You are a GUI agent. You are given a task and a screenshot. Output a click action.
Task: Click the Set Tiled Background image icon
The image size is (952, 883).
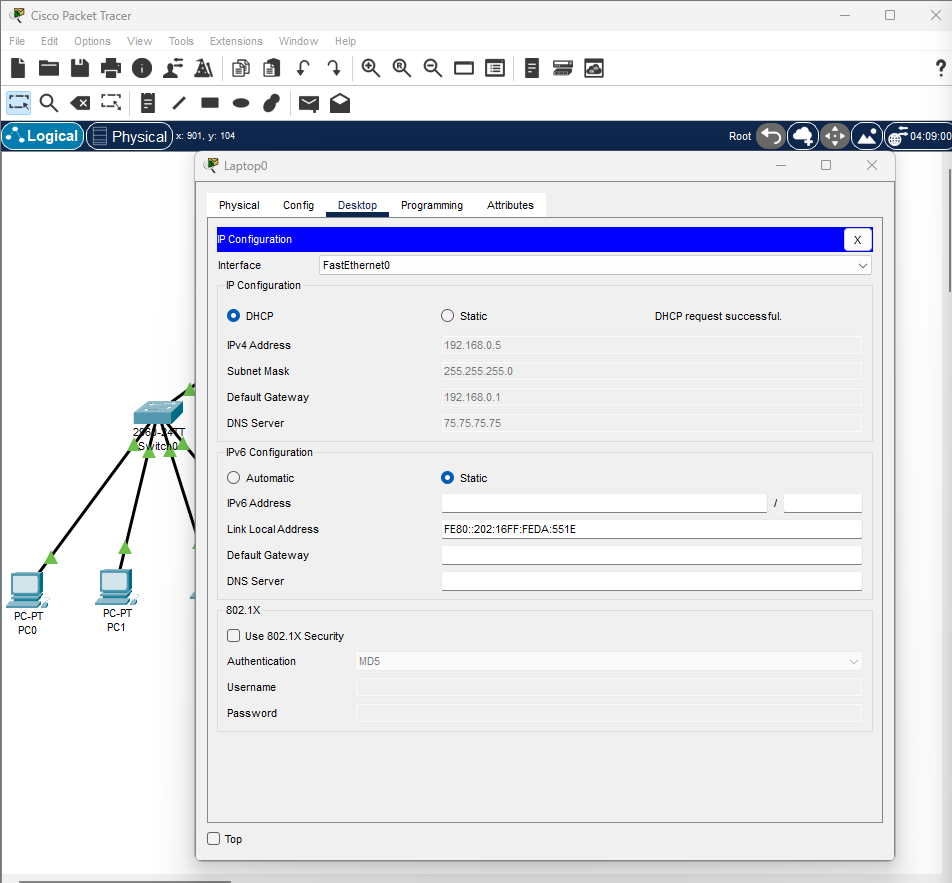pyautogui.click(x=867, y=136)
